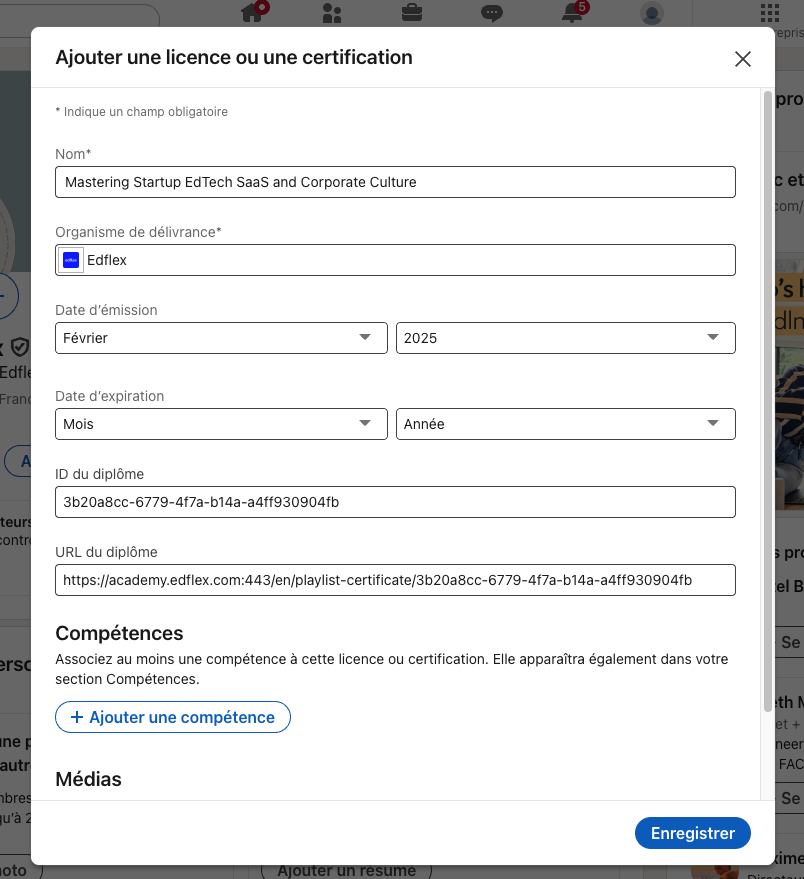Click the Médias section heading
804x879 pixels.
(89, 779)
